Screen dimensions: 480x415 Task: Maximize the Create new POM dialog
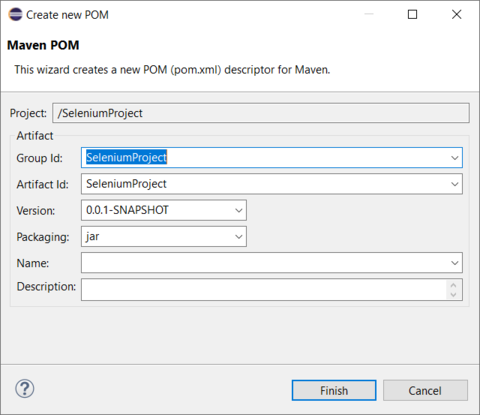412,14
